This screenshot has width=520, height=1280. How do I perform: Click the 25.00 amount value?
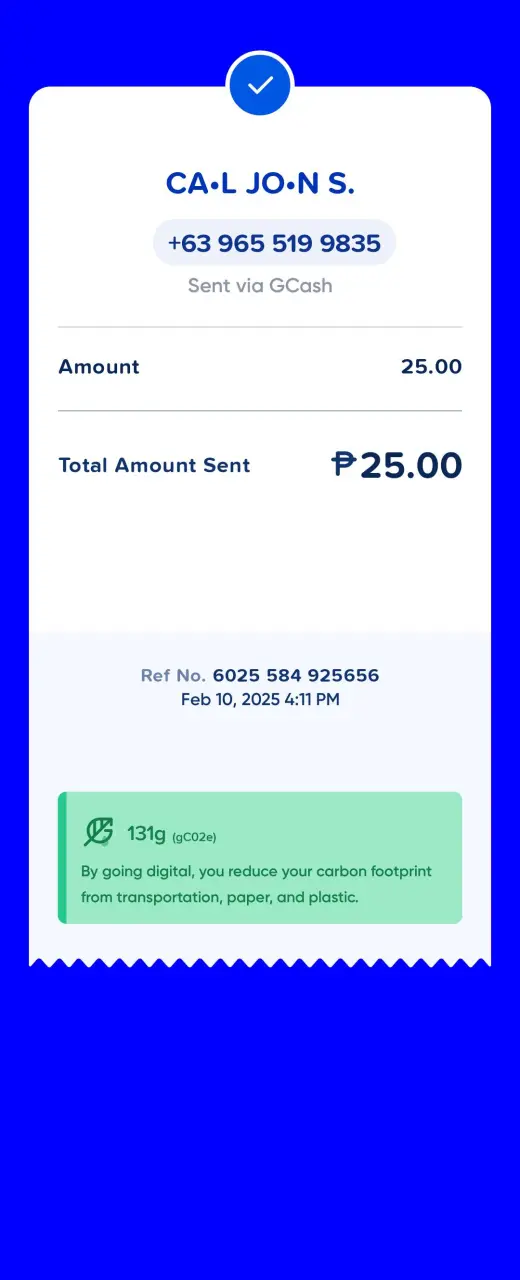[x=431, y=367]
